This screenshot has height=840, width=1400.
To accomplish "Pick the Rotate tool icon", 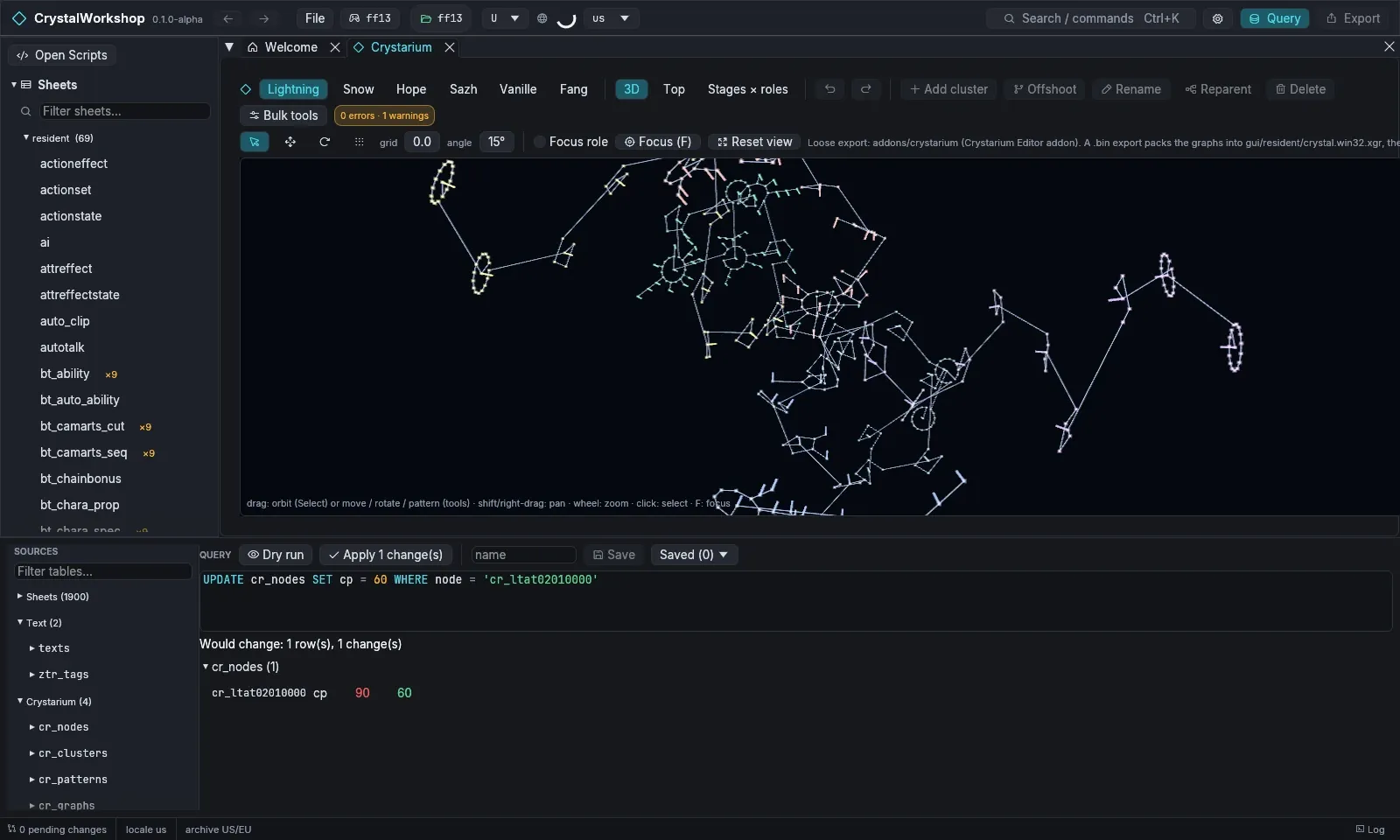I will click(325, 142).
